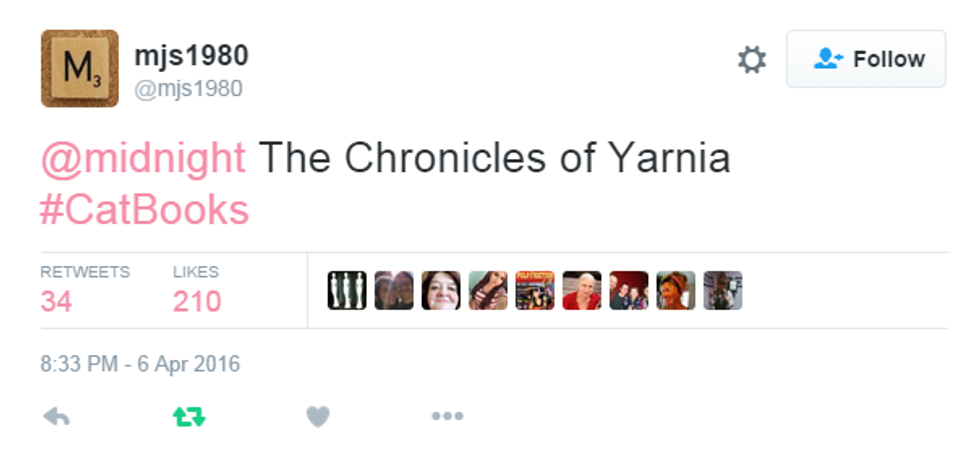Click the reply arrow icon
The image size is (980, 468).
(57, 417)
